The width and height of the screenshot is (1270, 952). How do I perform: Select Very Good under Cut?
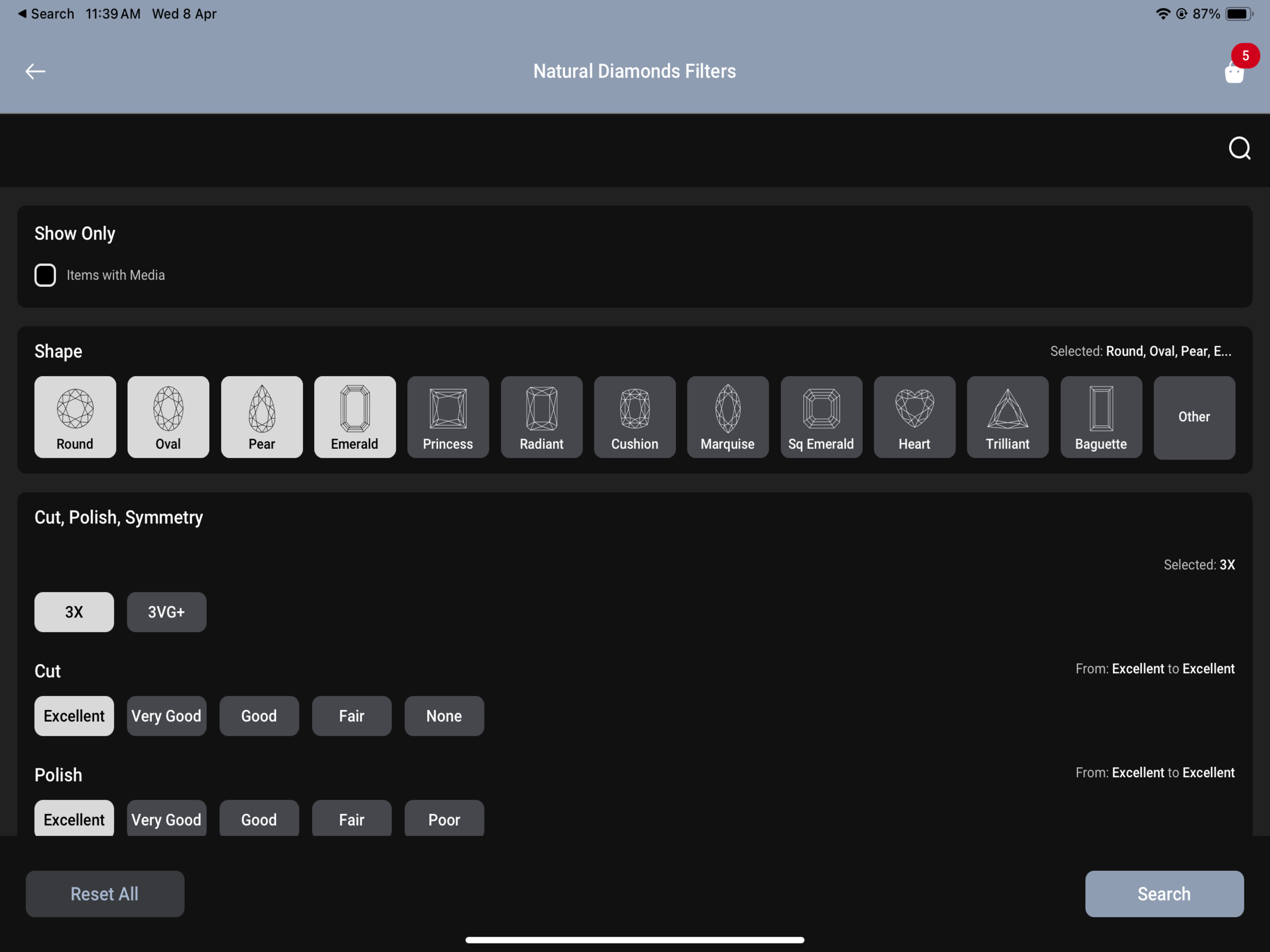click(166, 716)
